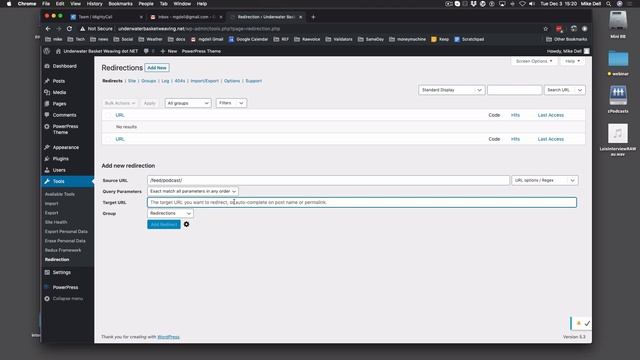Click the WordPress logo in admin bar
The image size is (640, 360).
(x=47, y=51)
